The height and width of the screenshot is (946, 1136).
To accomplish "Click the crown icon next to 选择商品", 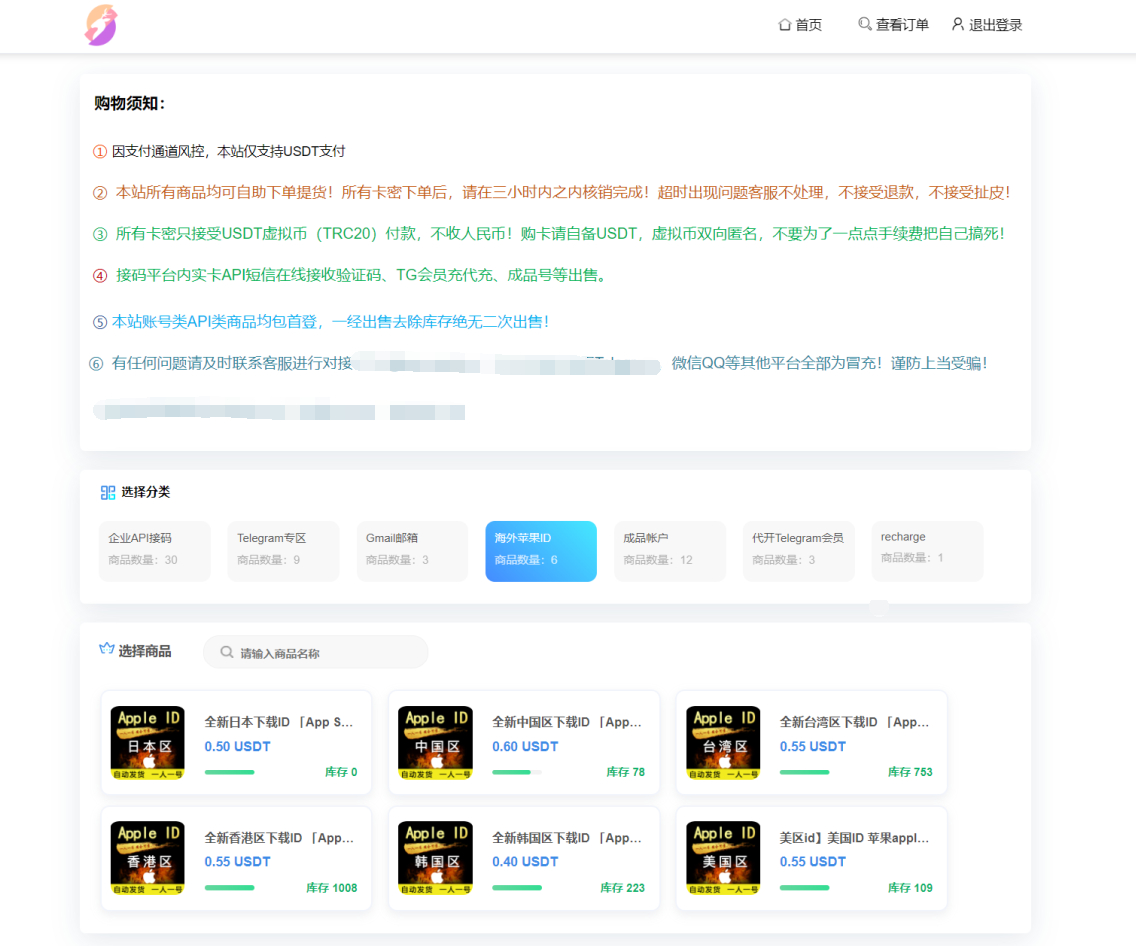I will tap(107, 650).
